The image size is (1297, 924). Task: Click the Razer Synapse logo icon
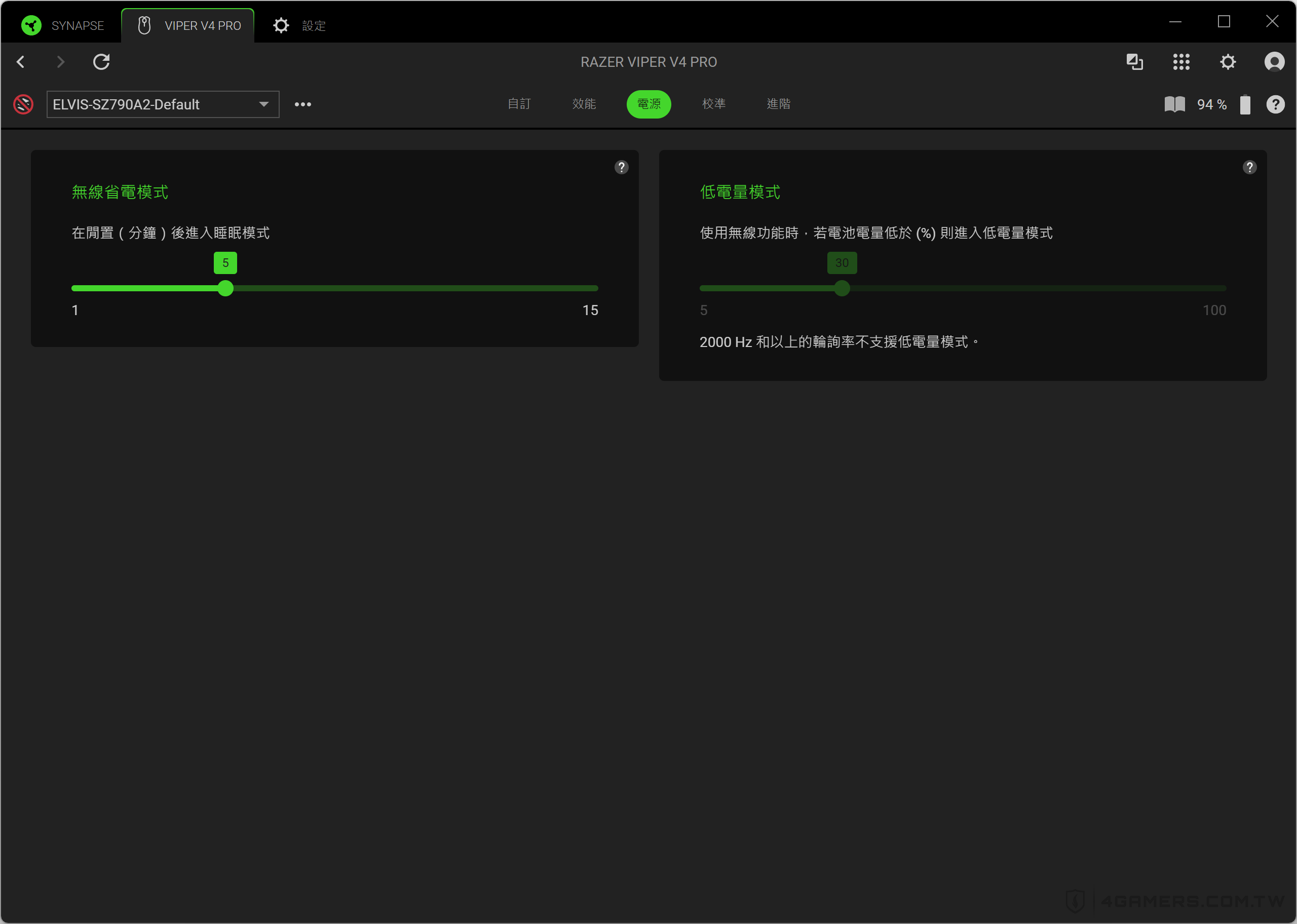click(x=31, y=26)
